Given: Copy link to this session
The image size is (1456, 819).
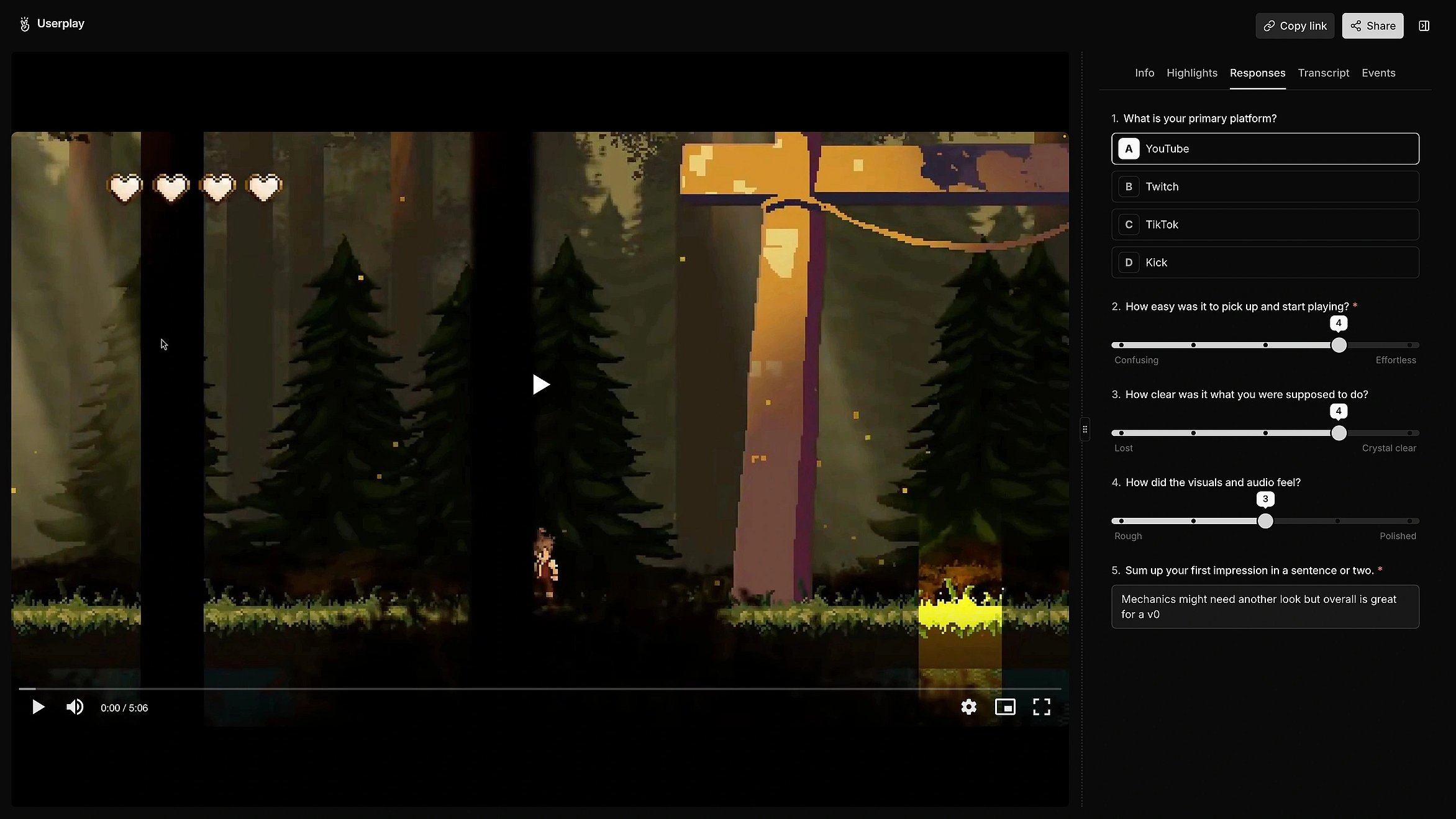Looking at the screenshot, I should (1294, 26).
